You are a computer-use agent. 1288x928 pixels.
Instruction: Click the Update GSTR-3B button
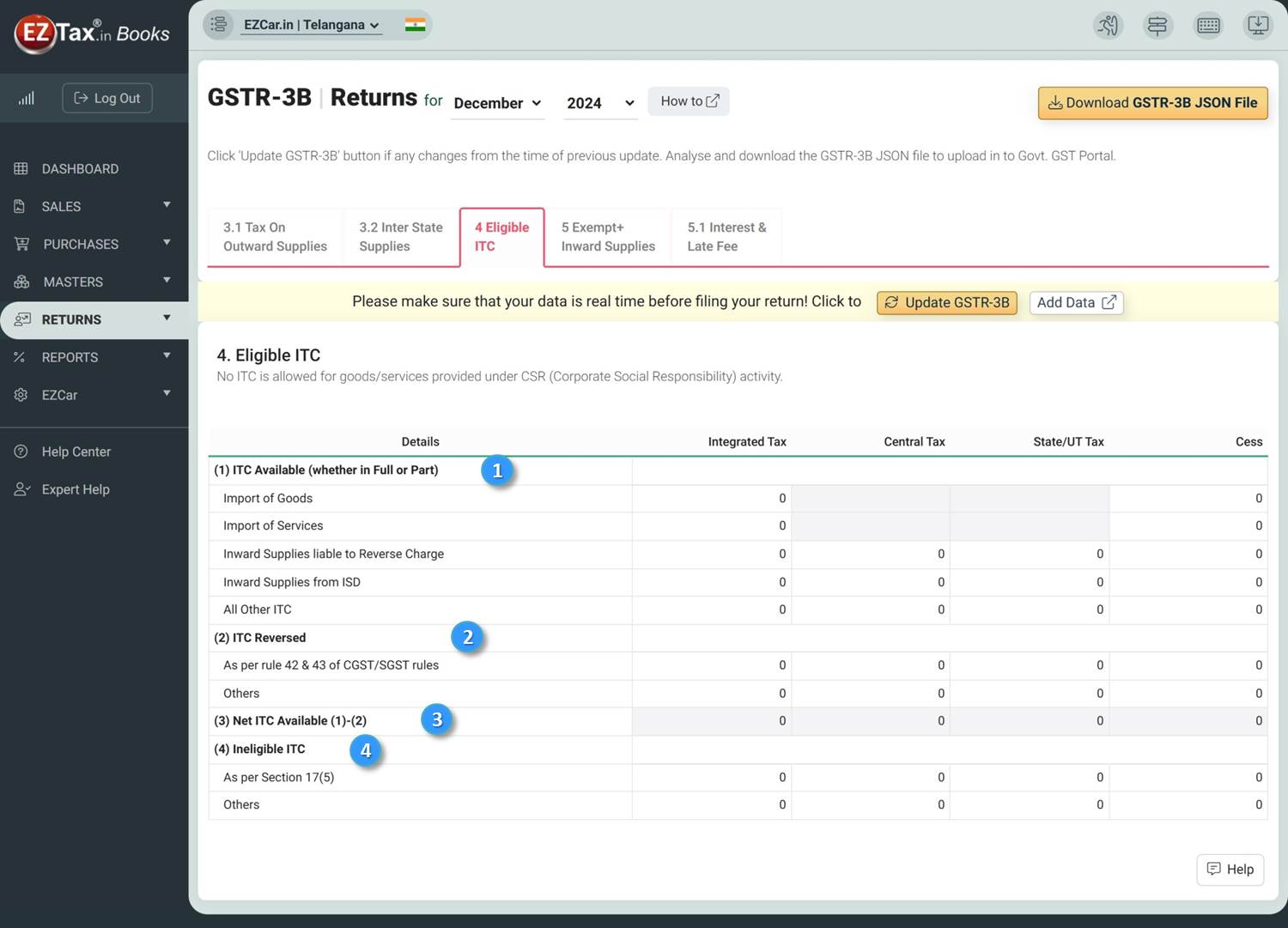946,302
